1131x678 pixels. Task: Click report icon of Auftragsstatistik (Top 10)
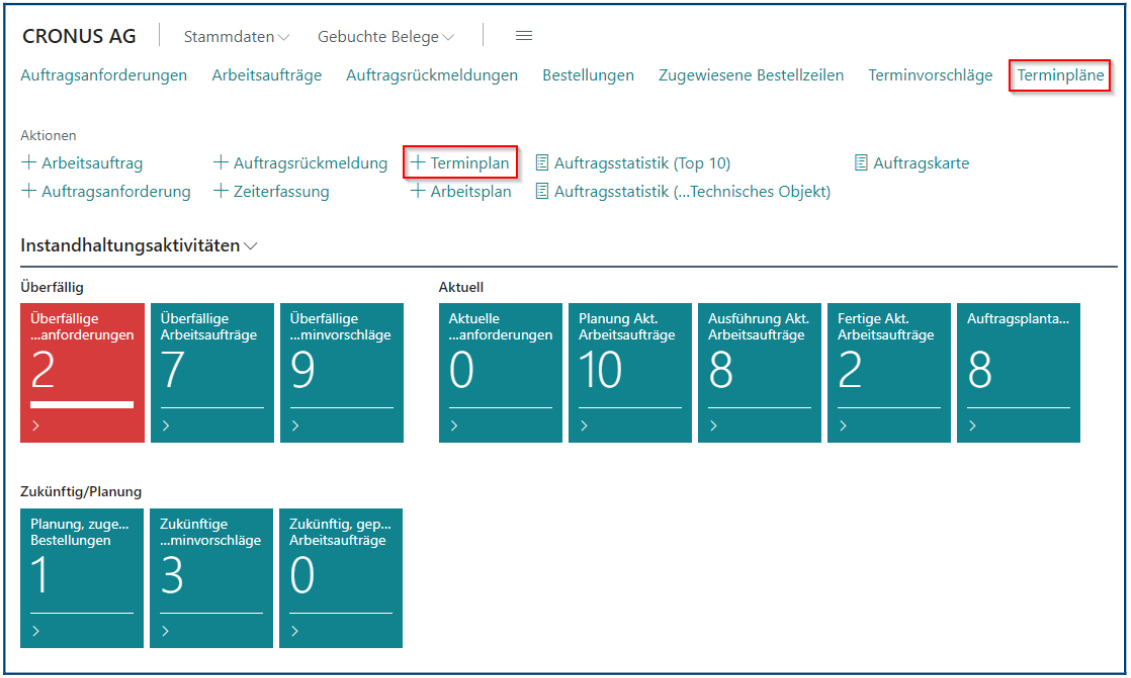pos(542,162)
